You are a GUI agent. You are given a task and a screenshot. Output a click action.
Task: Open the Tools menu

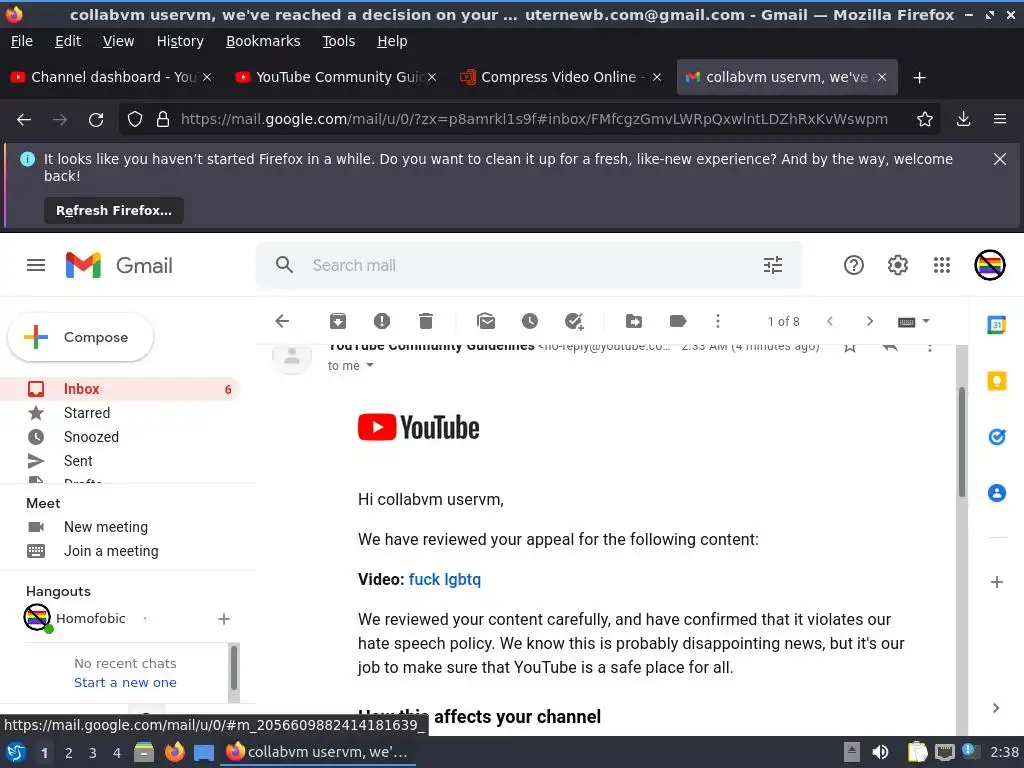point(338,41)
